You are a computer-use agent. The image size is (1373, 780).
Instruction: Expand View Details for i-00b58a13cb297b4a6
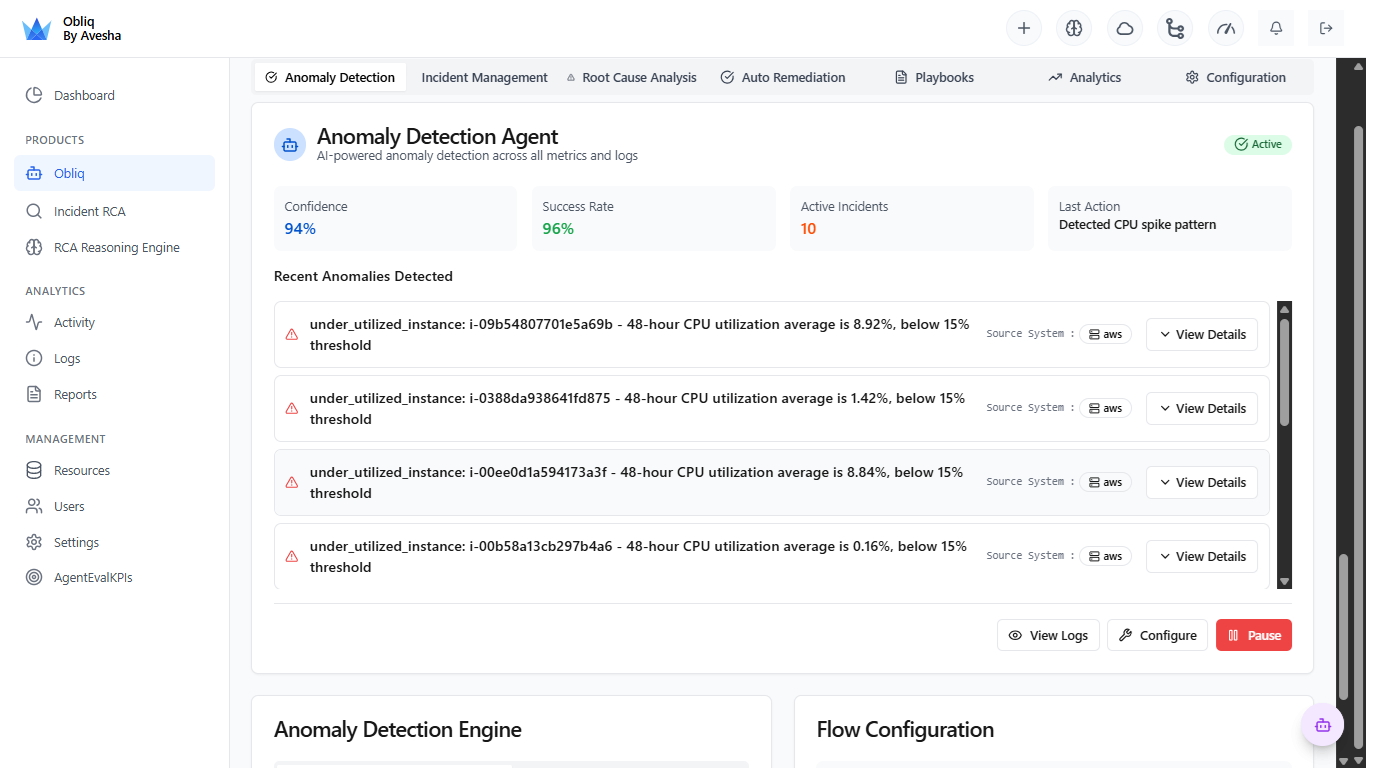[1202, 557]
